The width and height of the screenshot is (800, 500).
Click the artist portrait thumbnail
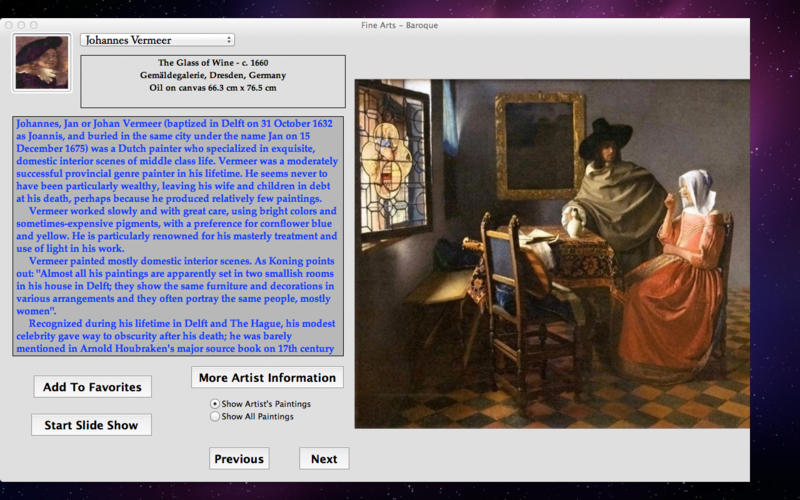click(41, 63)
